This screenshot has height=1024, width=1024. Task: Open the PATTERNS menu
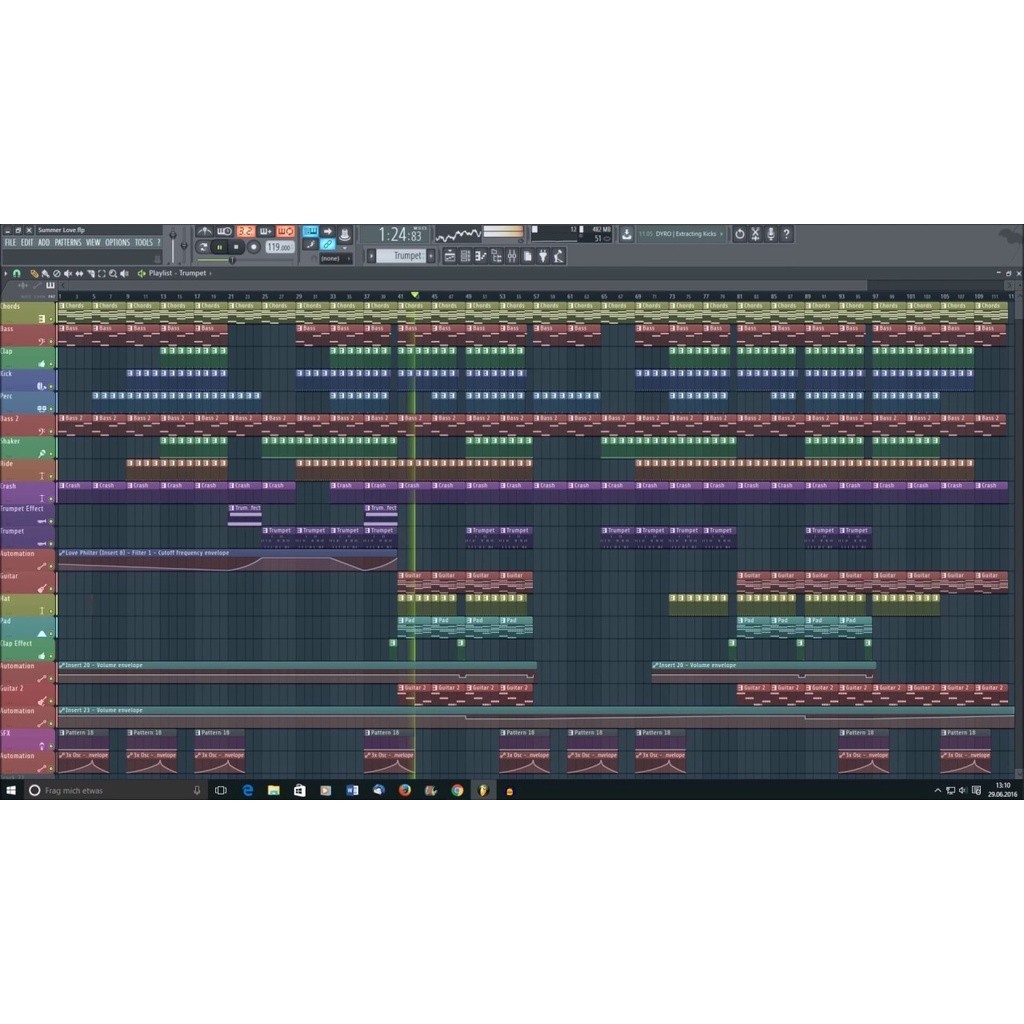click(x=67, y=242)
